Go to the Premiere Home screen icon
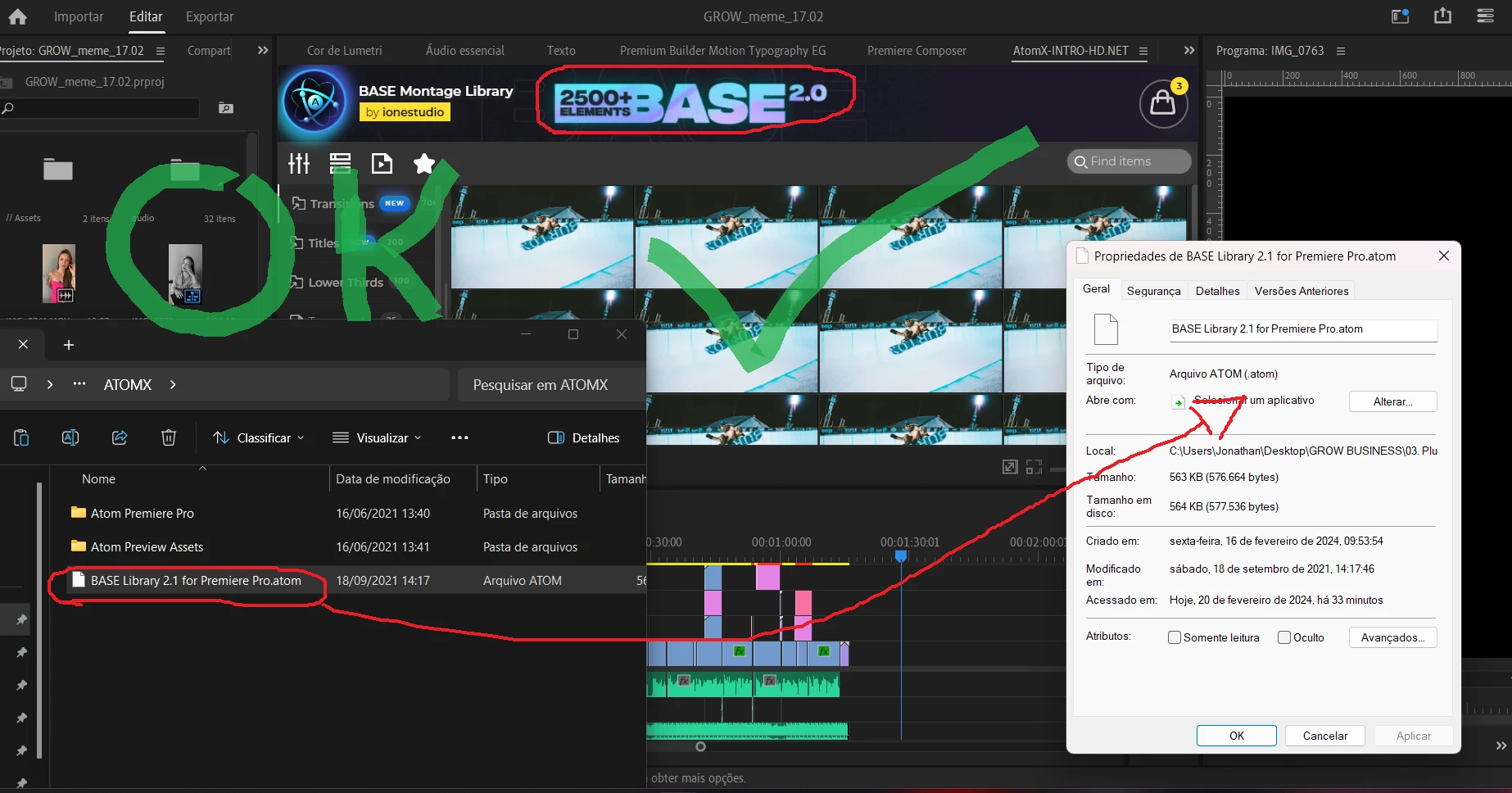The height and width of the screenshot is (793, 1512). pos(17,16)
